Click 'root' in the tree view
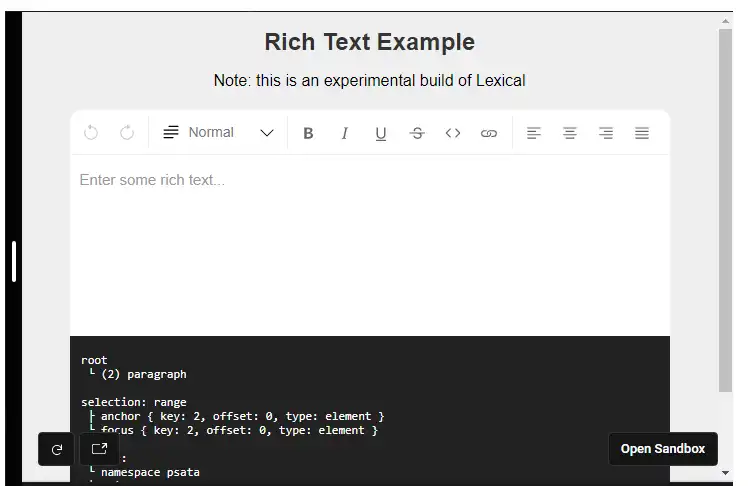Screen dimensions: 748x486 94,360
